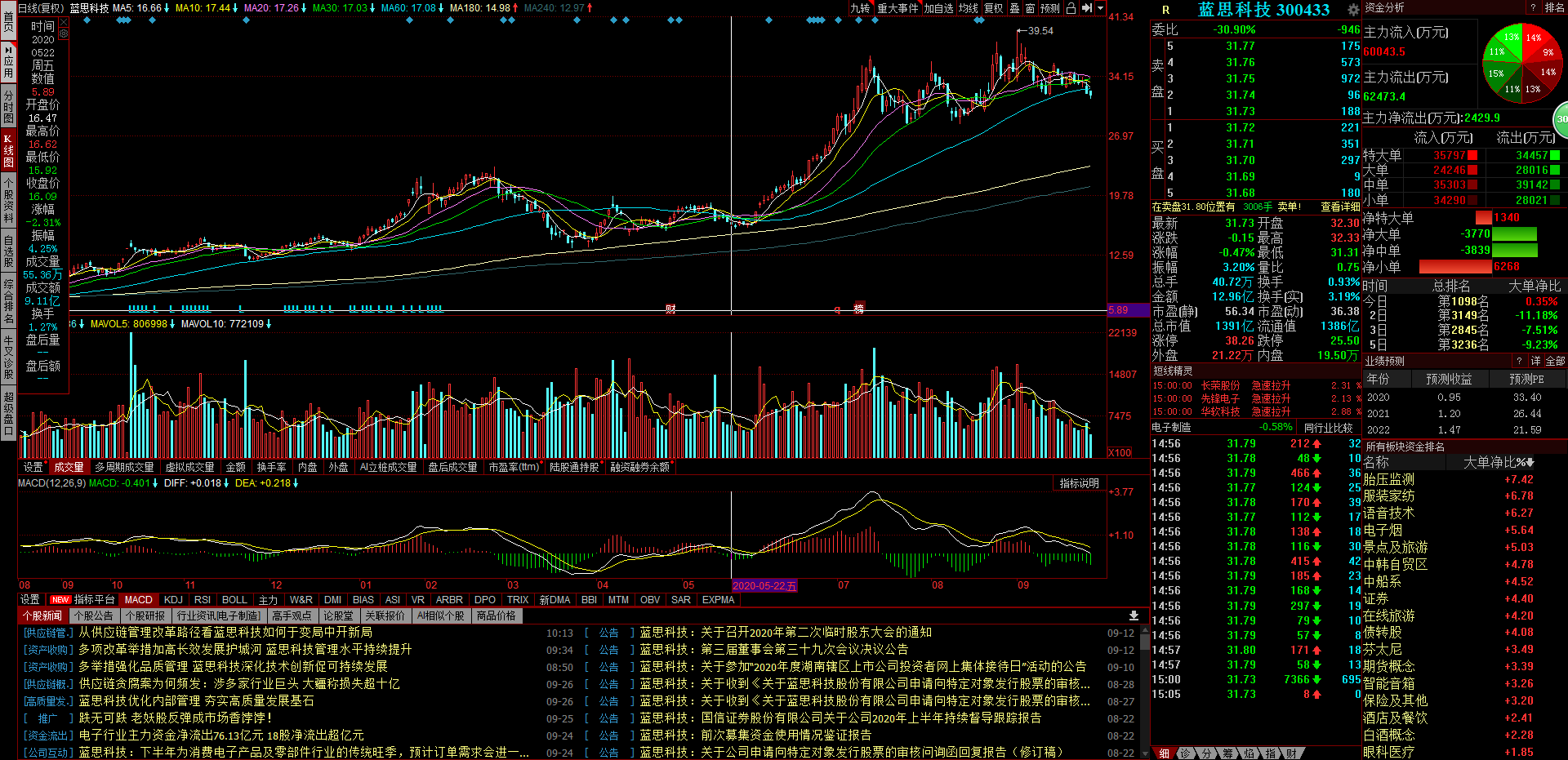Sort by 大单净比% column header

tap(1498, 462)
